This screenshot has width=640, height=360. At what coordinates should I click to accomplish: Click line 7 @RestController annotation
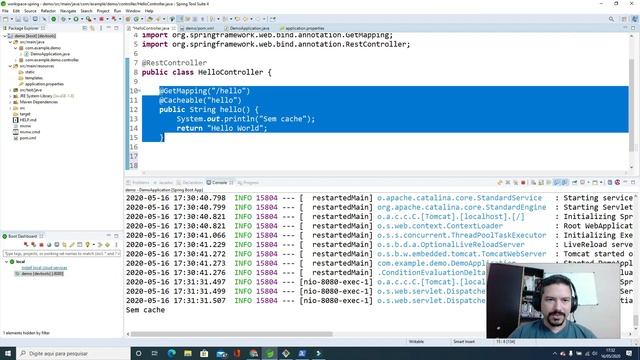(x=174, y=63)
